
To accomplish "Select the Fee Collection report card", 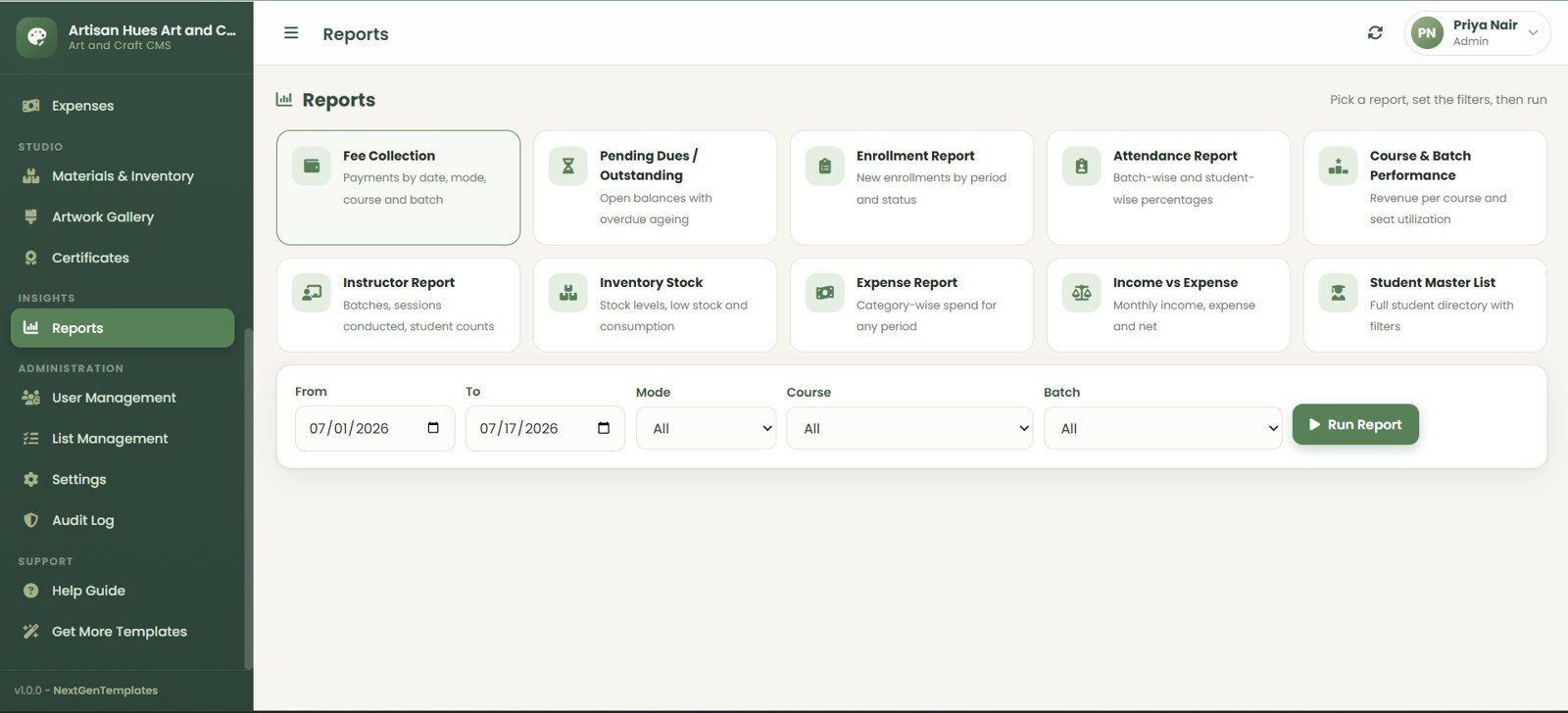I will 398,187.
